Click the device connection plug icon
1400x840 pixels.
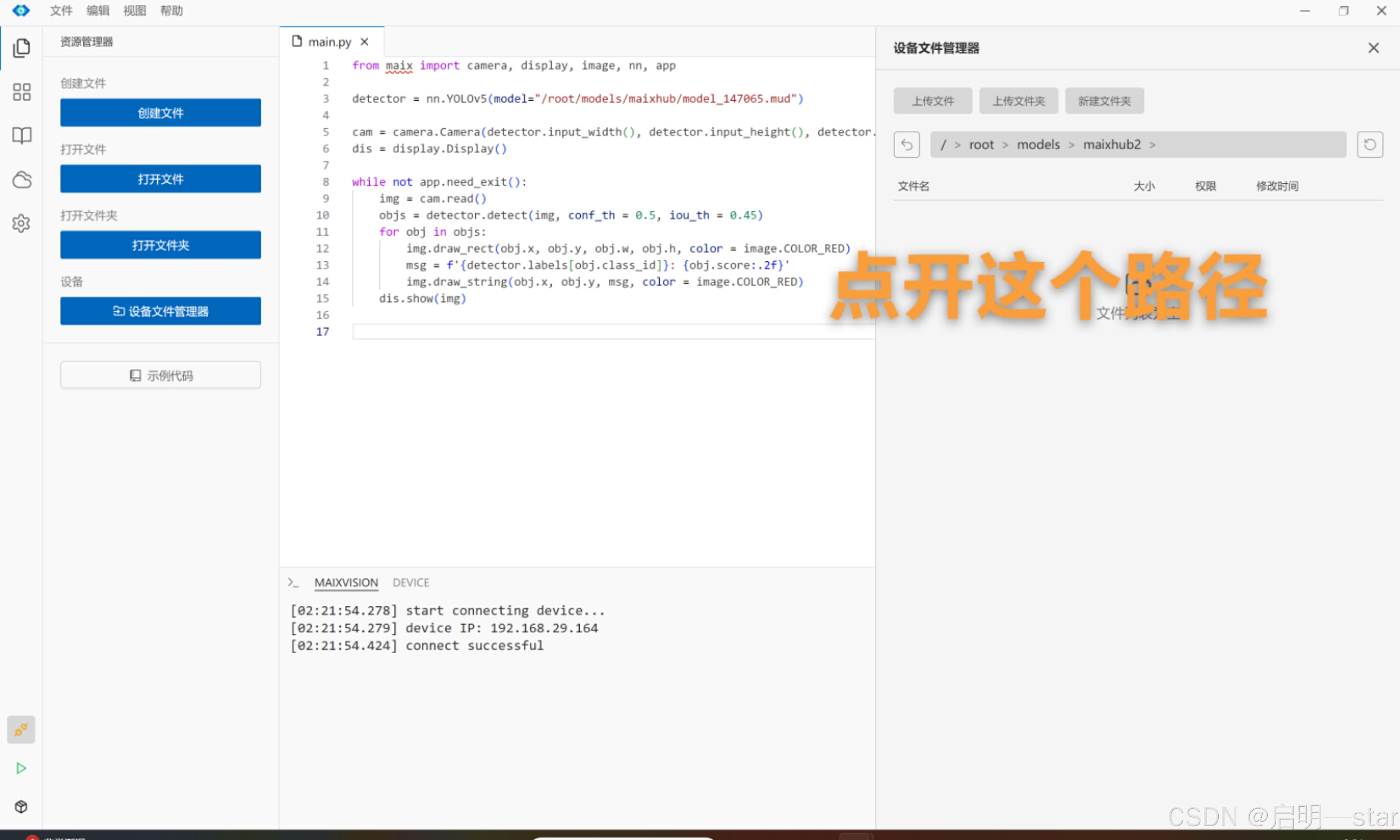coord(21,730)
